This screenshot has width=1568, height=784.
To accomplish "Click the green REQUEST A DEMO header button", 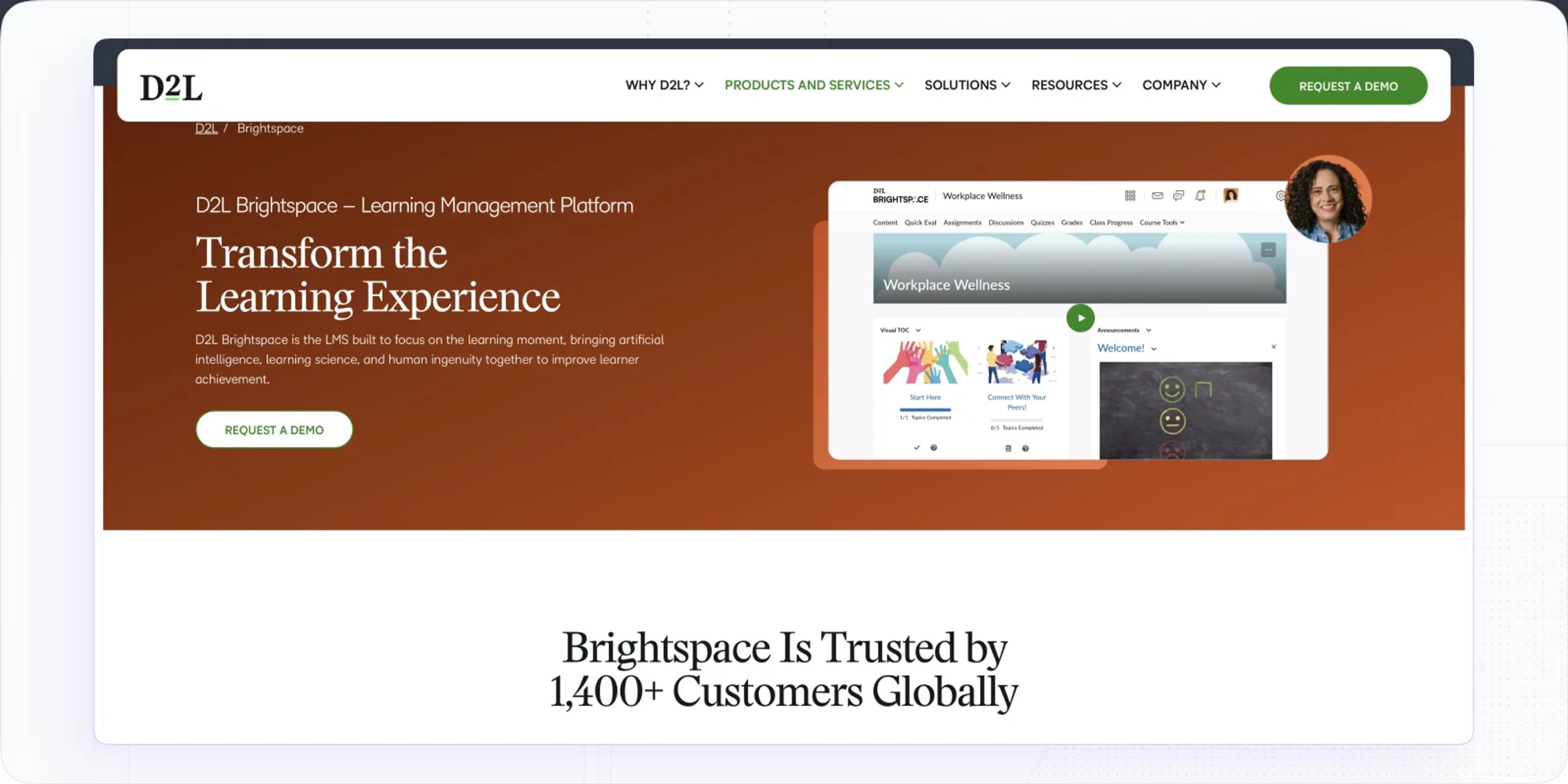I will 1348,86.
